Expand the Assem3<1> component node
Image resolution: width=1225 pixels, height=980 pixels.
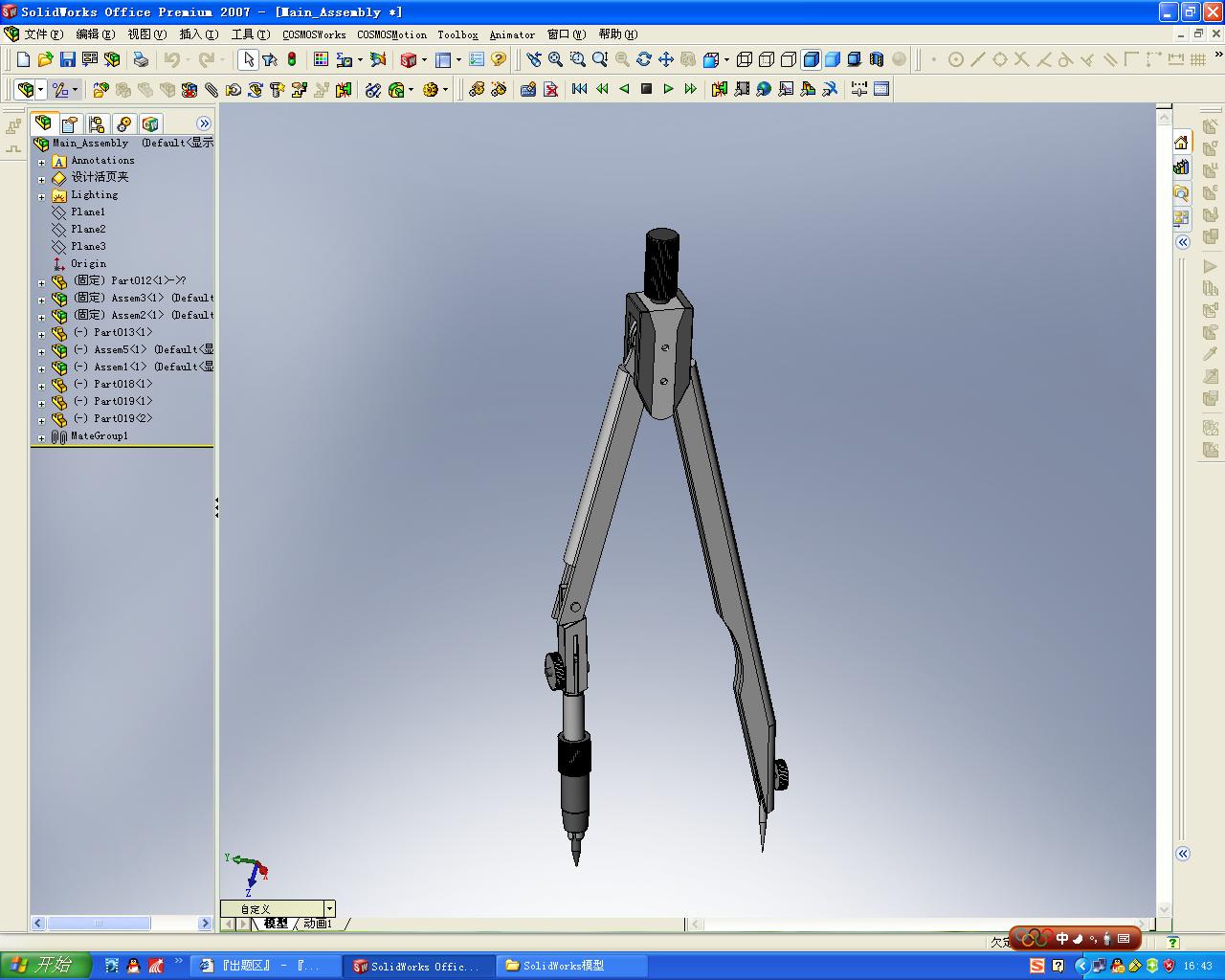[41, 300]
